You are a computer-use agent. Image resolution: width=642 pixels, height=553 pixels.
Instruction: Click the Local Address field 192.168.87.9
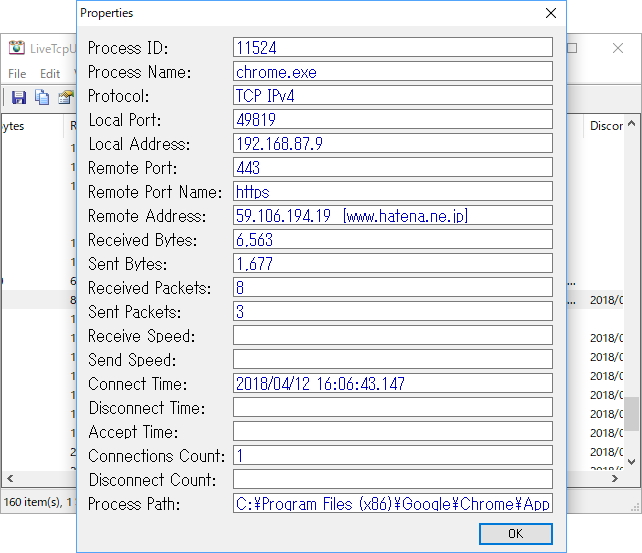(x=393, y=144)
